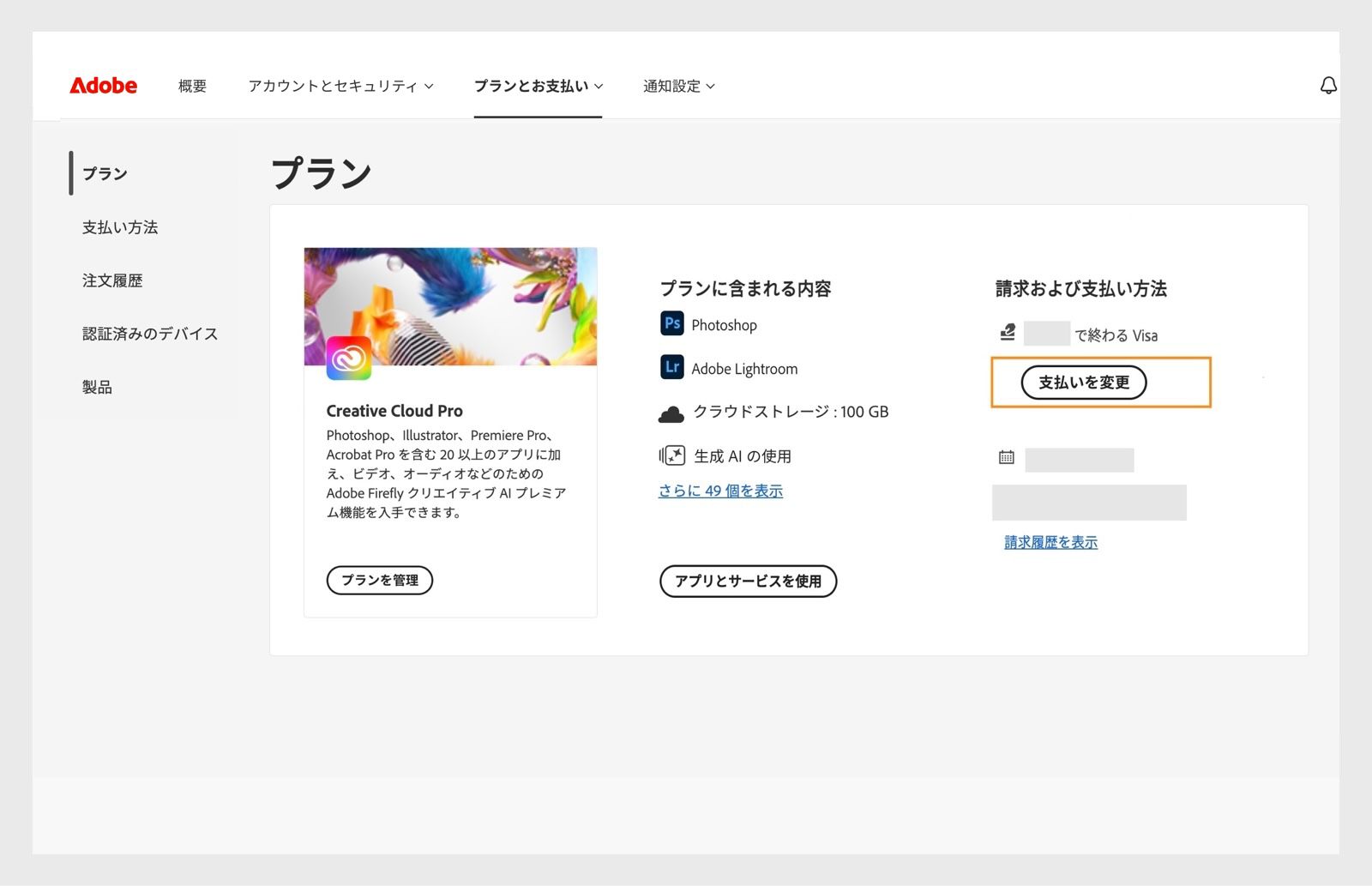
Task: Click the プランを管理 button
Action: point(380,581)
